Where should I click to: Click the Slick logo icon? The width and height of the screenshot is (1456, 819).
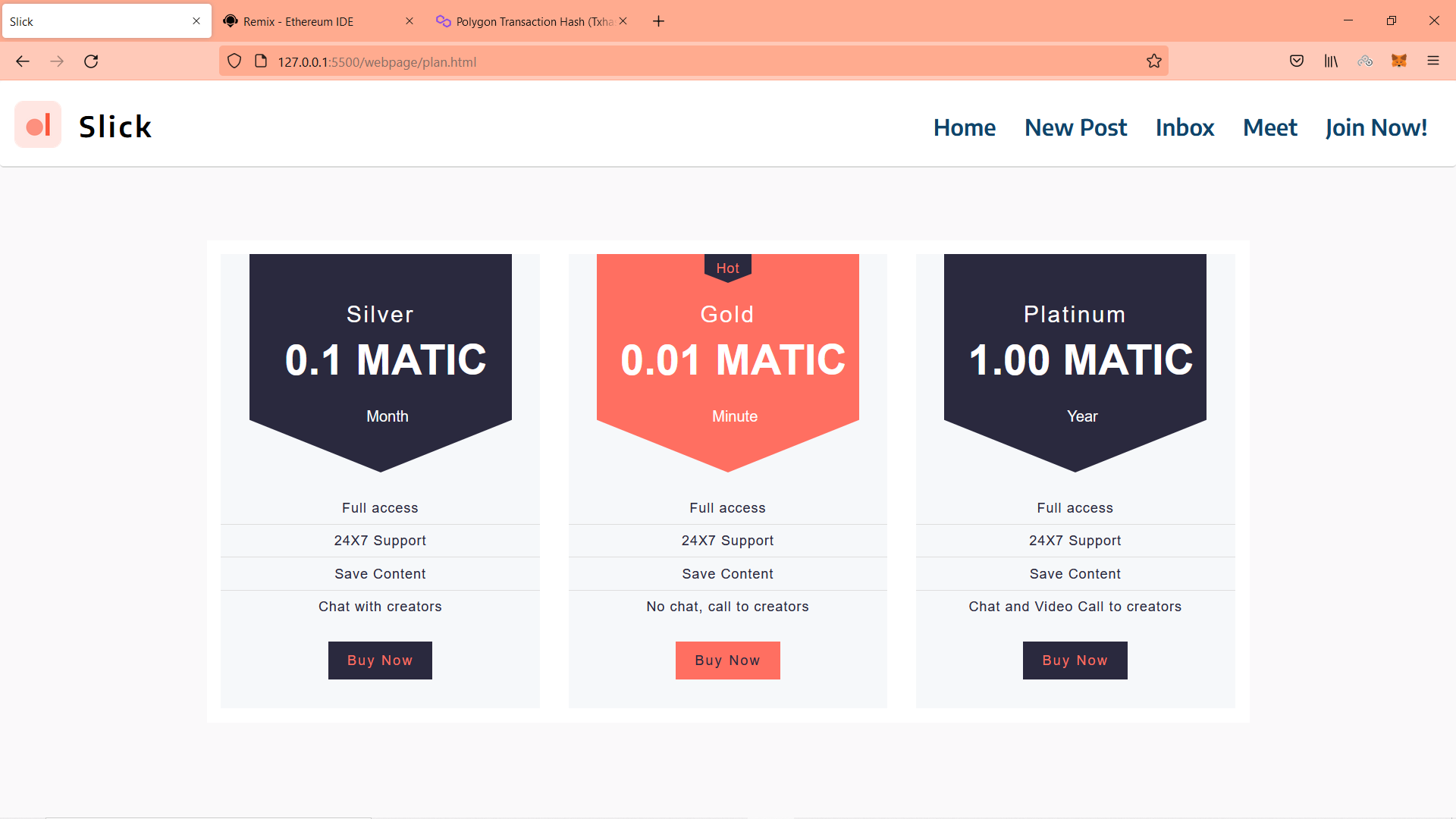(x=38, y=125)
